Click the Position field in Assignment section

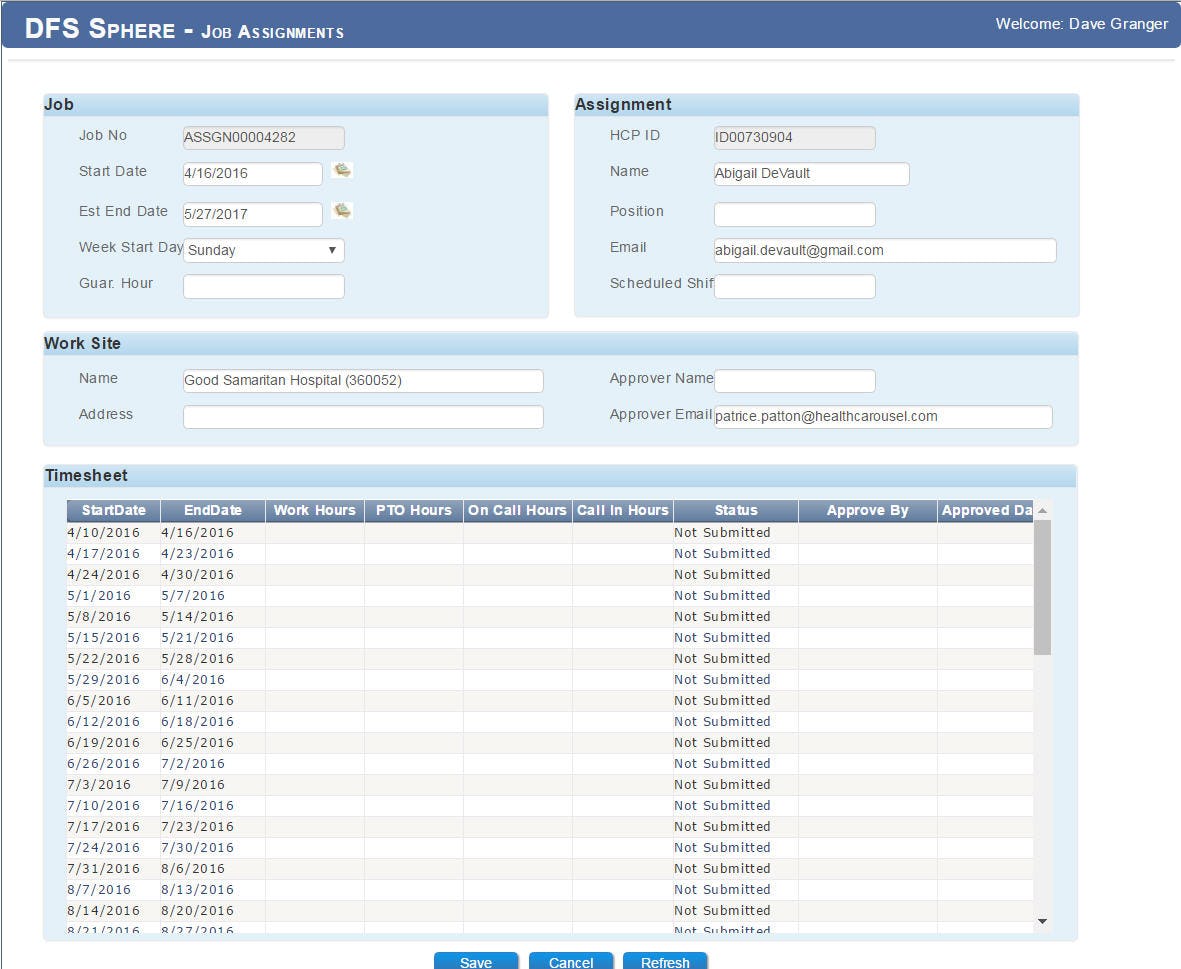[794, 214]
